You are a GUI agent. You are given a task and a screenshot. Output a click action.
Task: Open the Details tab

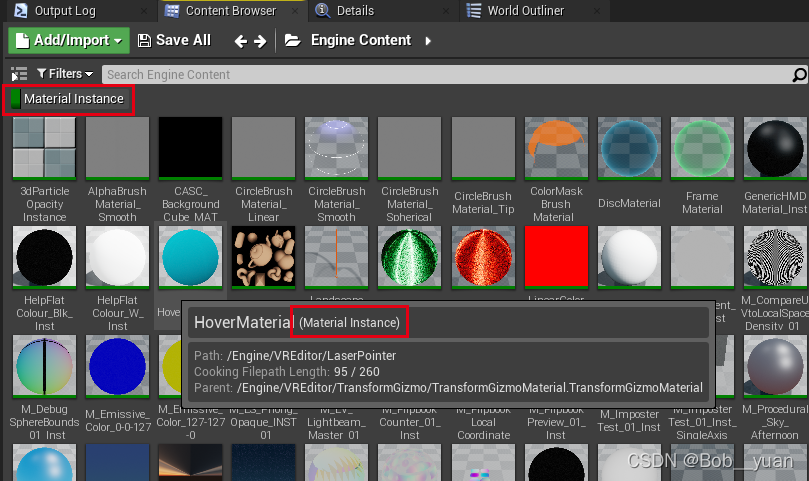[x=355, y=11]
